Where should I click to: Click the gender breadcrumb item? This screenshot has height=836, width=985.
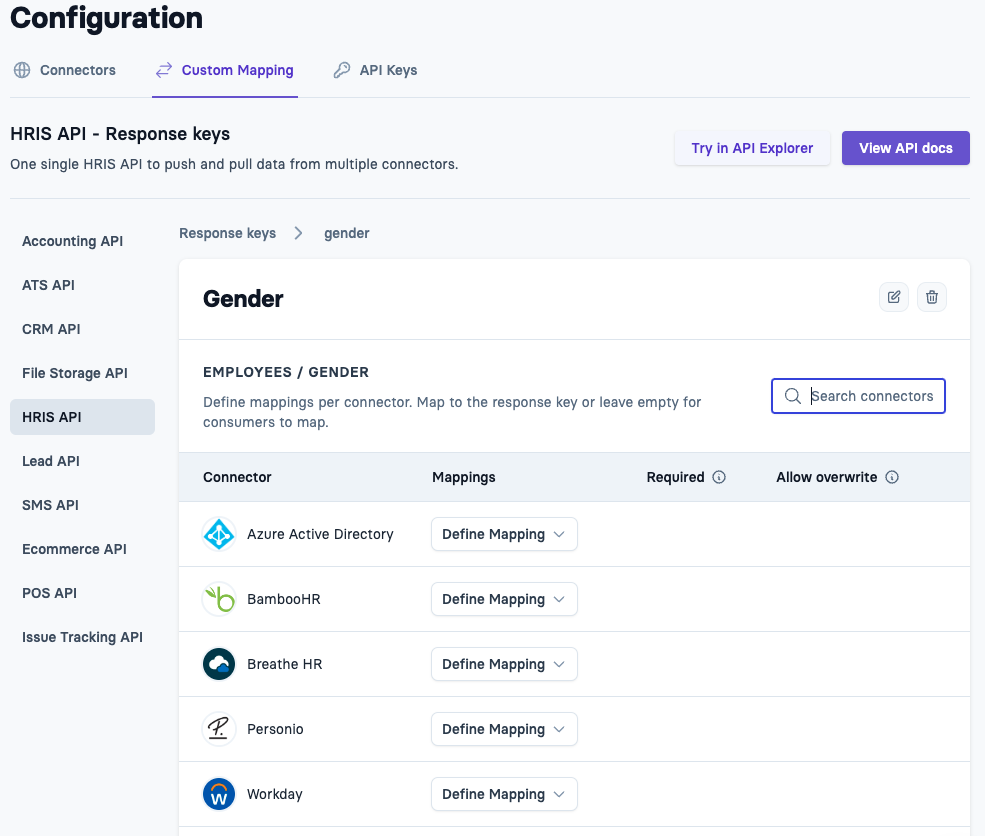[x=347, y=233]
